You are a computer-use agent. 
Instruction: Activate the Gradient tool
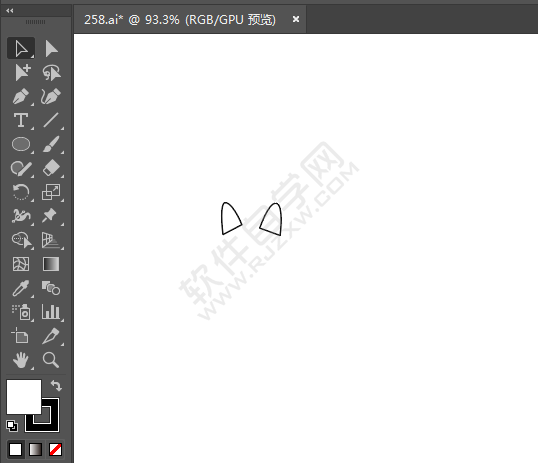click(x=51, y=264)
